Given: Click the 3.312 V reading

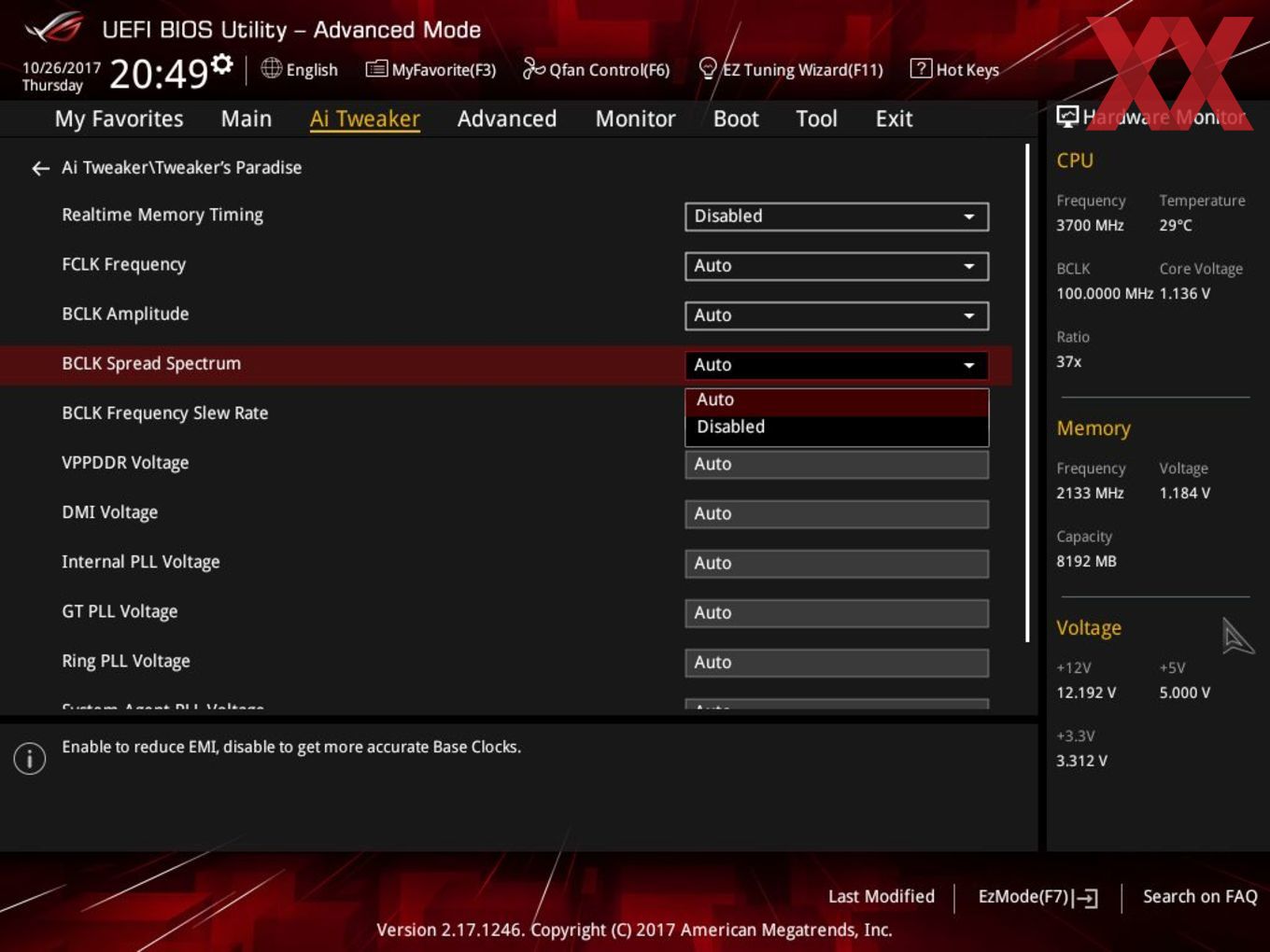Looking at the screenshot, I should coord(1081,762).
